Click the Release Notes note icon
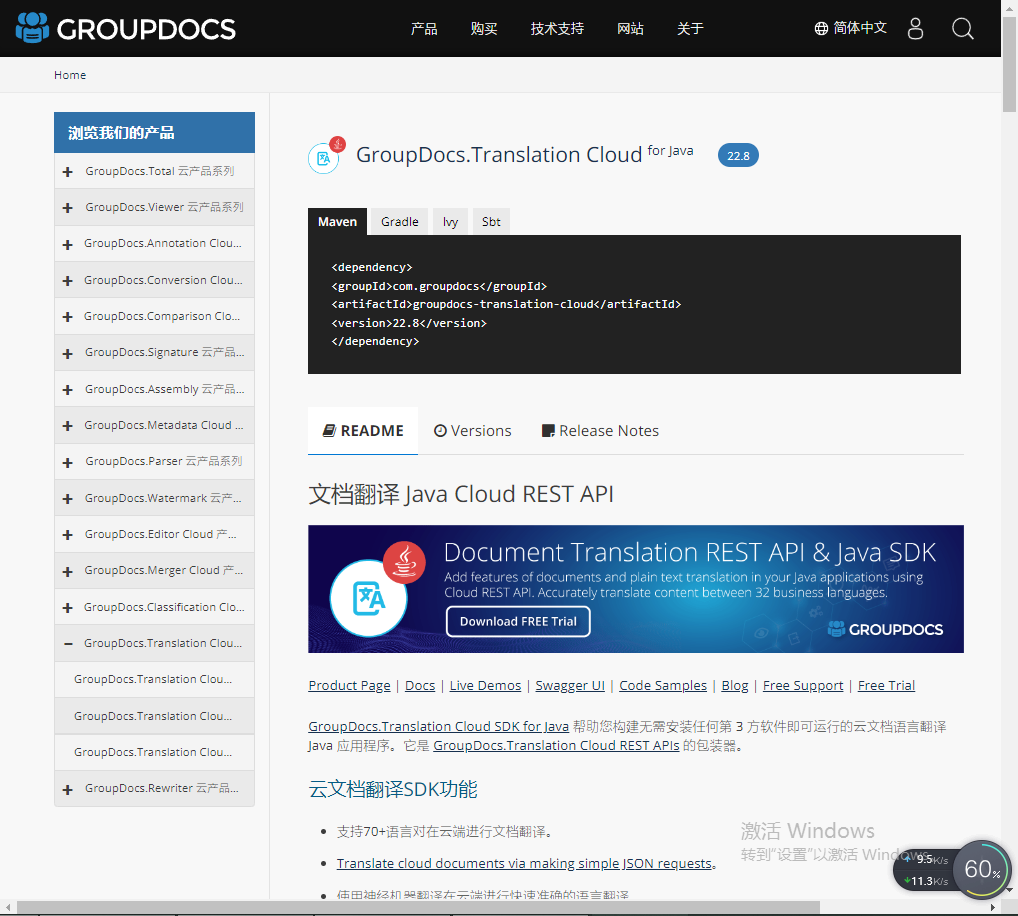 548,430
